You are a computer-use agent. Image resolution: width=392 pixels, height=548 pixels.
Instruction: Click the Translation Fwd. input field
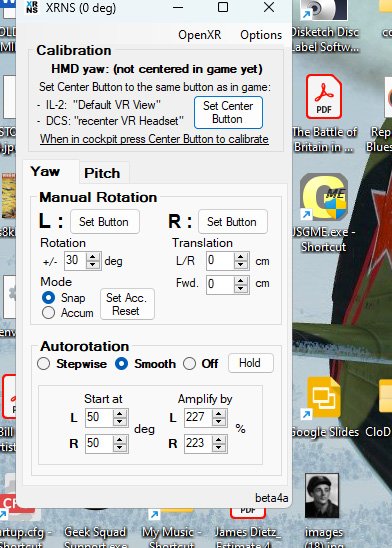click(x=220, y=284)
